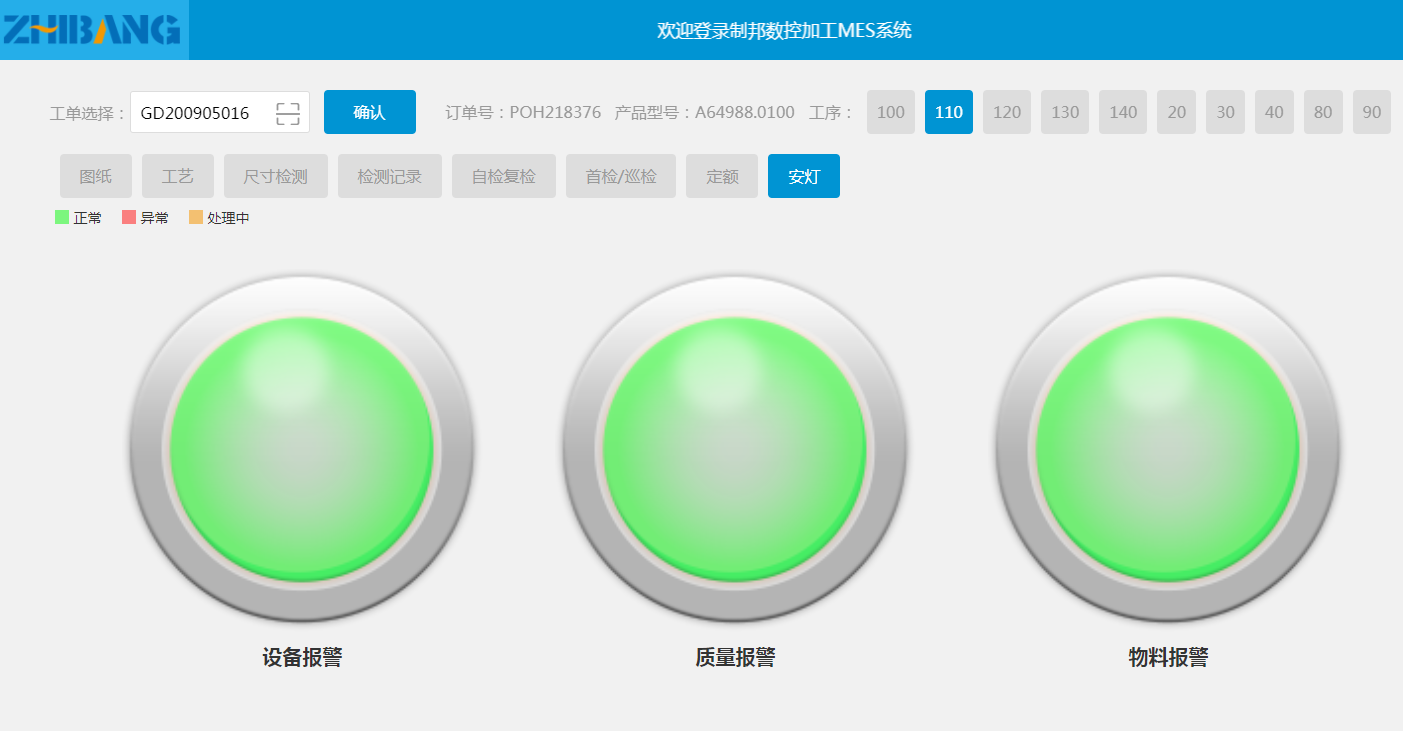Screen dimensions: 1403x731
Task: Click the 物料报警 green alarm light
Action: tap(1168, 448)
